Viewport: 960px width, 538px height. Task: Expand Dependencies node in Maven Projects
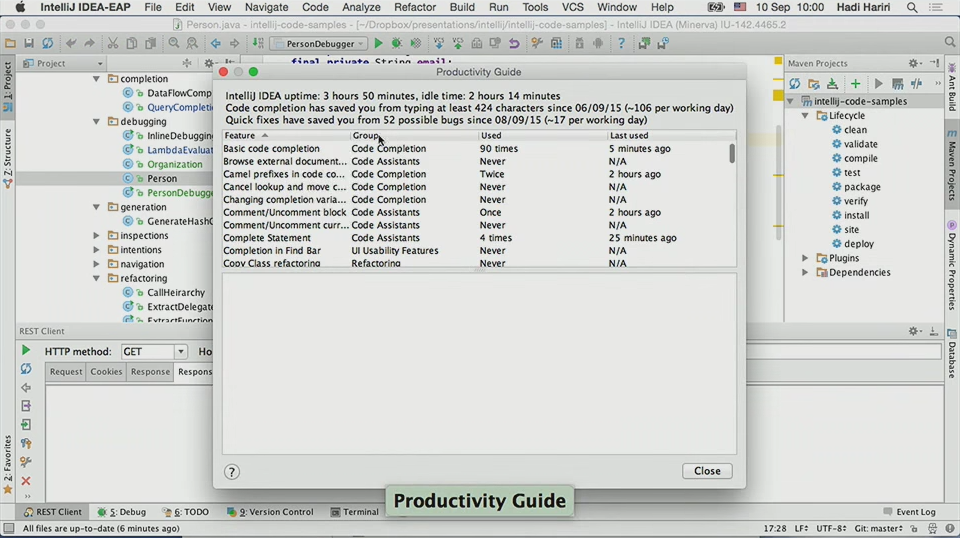(805, 272)
